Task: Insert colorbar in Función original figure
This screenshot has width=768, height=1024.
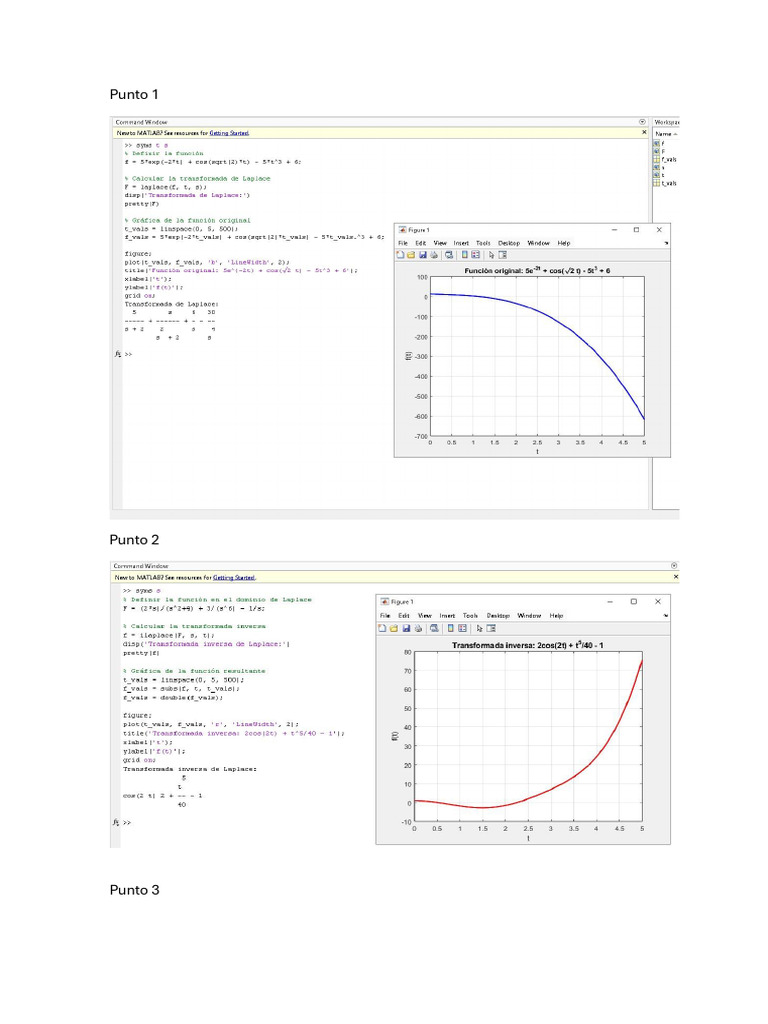Action: tap(464, 255)
